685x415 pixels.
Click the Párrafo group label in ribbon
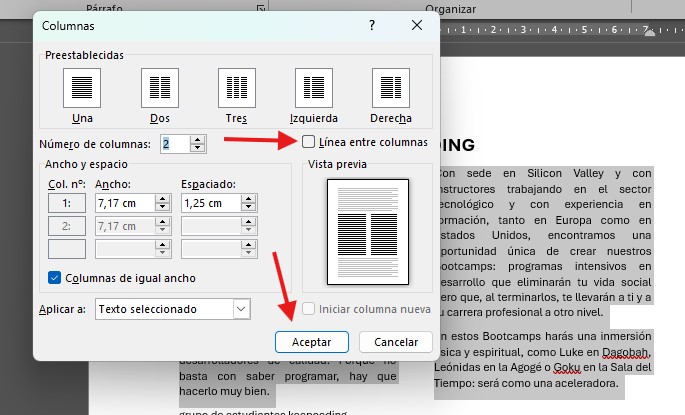104,9
